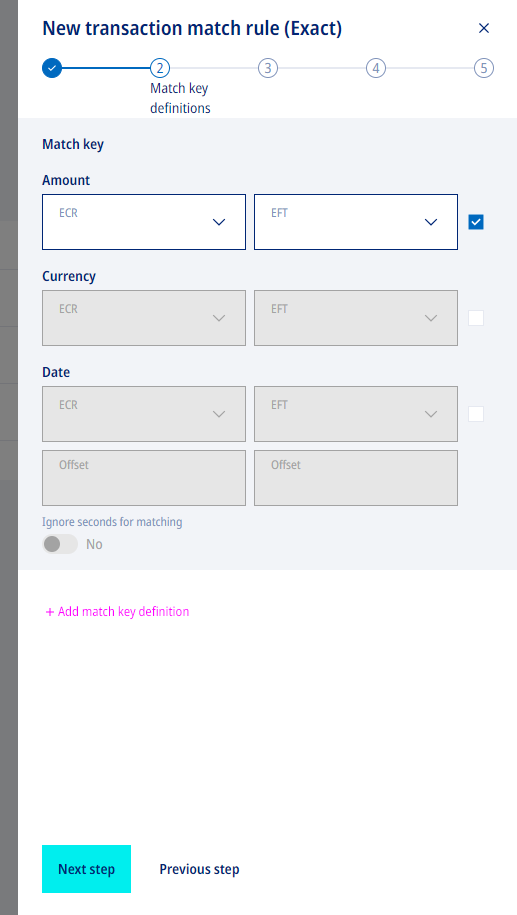Click the left Date Offset field
This screenshot has height=915, width=517.
144,478
